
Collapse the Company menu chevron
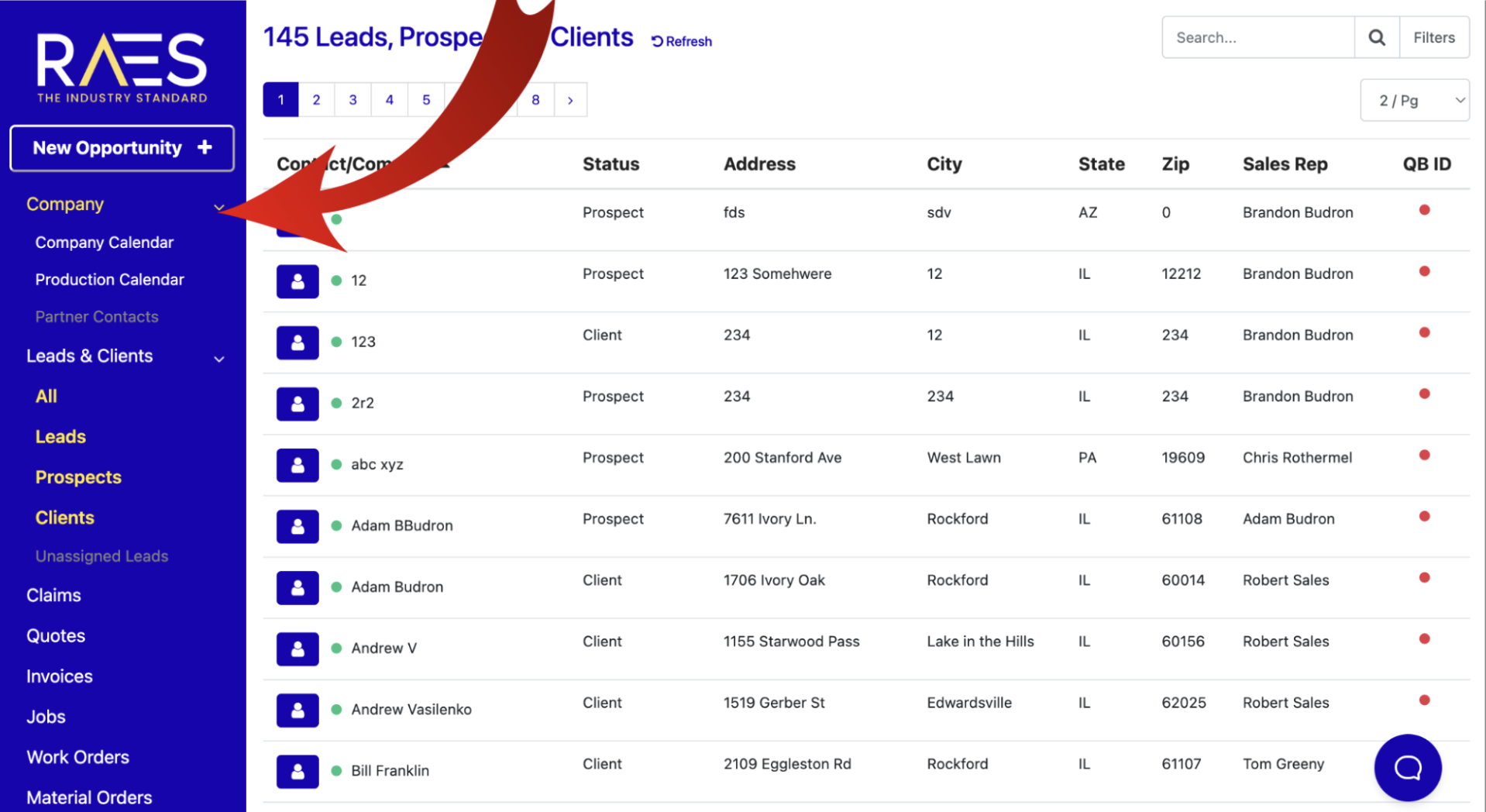[219, 206]
